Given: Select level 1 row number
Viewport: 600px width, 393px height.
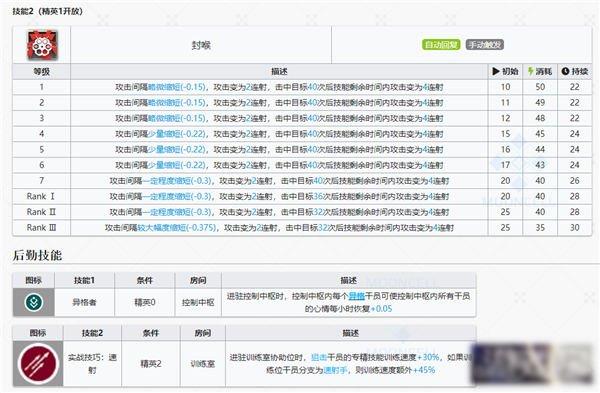Looking at the screenshot, I should [x=41, y=87].
